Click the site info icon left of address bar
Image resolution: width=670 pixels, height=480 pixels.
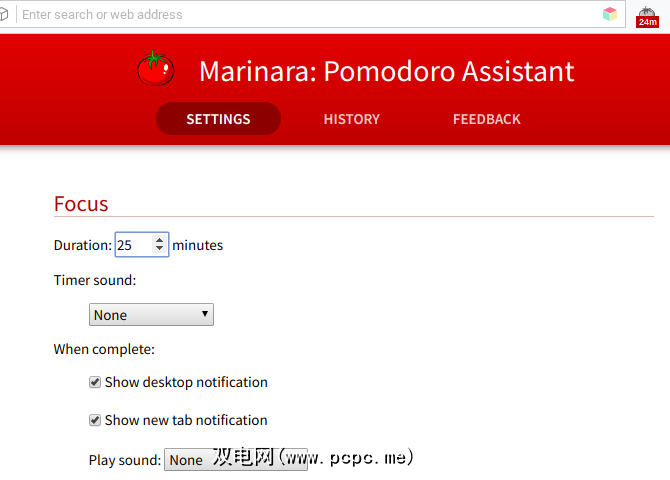pos(7,14)
